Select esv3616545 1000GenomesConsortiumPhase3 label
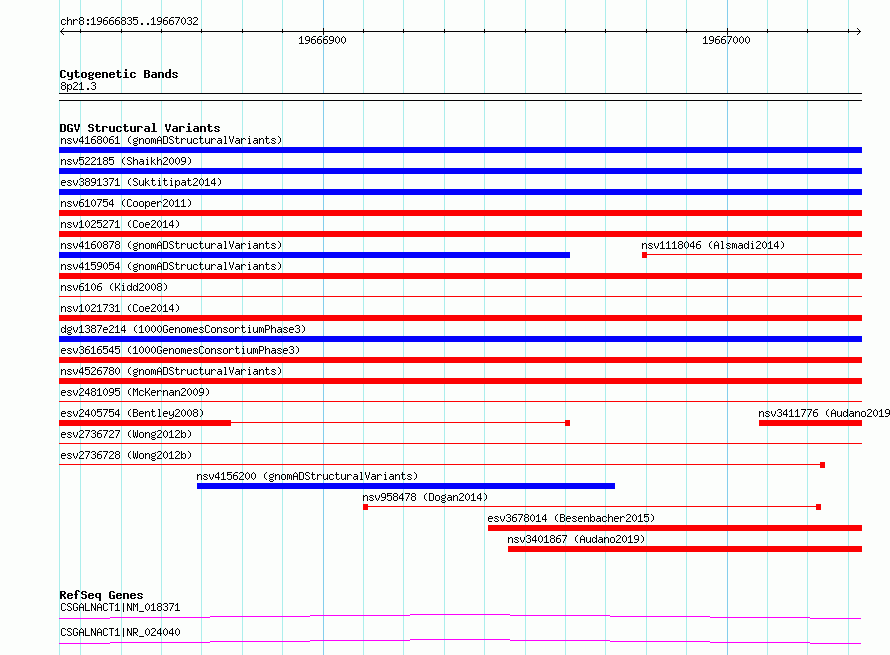This screenshot has width=890, height=655. (180, 350)
